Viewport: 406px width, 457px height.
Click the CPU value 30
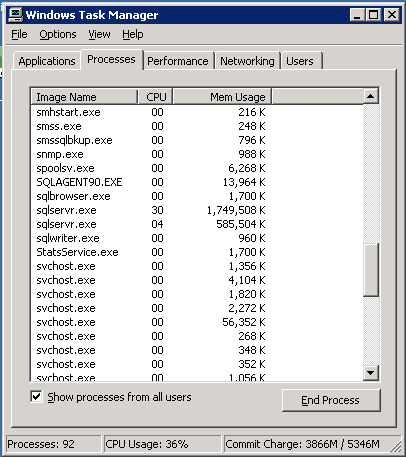pyautogui.click(x=157, y=210)
